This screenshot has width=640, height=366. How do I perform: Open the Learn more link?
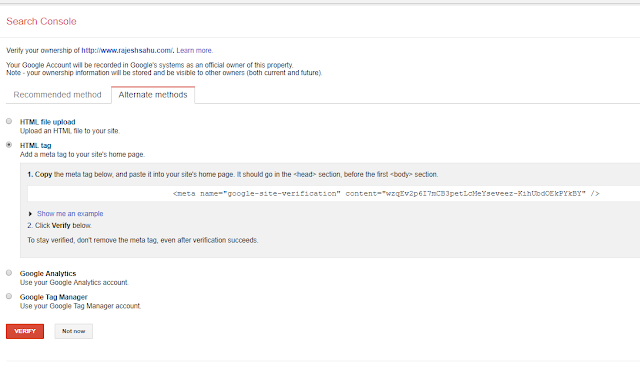click(x=194, y=51)
